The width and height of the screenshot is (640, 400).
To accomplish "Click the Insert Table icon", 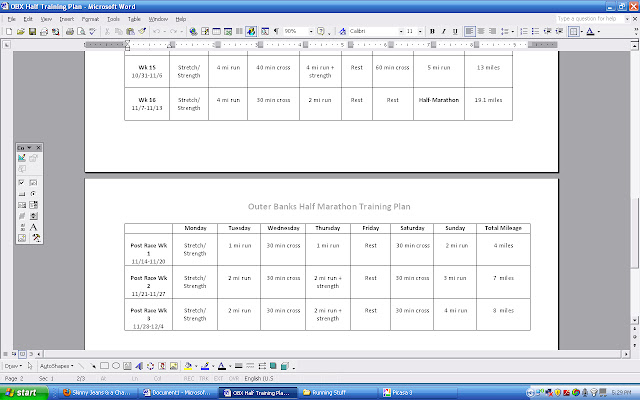I will point(216,31).
